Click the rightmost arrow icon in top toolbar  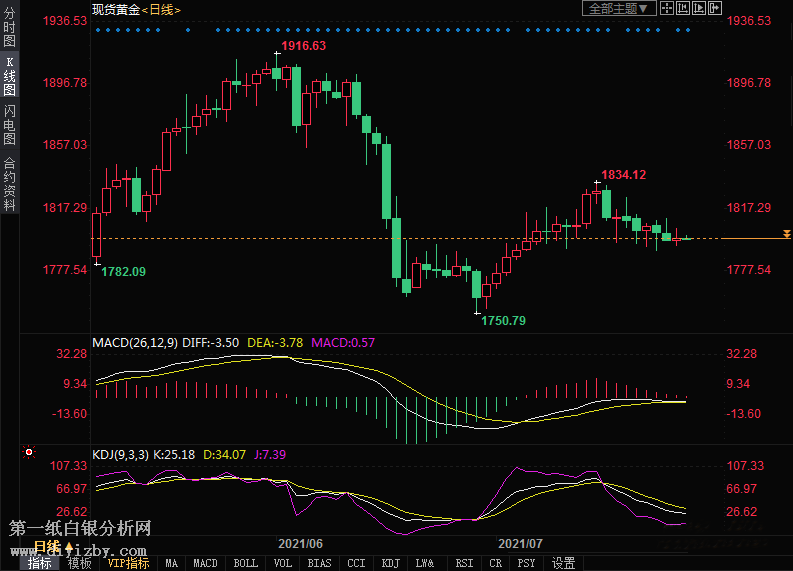tap(715, 8)
